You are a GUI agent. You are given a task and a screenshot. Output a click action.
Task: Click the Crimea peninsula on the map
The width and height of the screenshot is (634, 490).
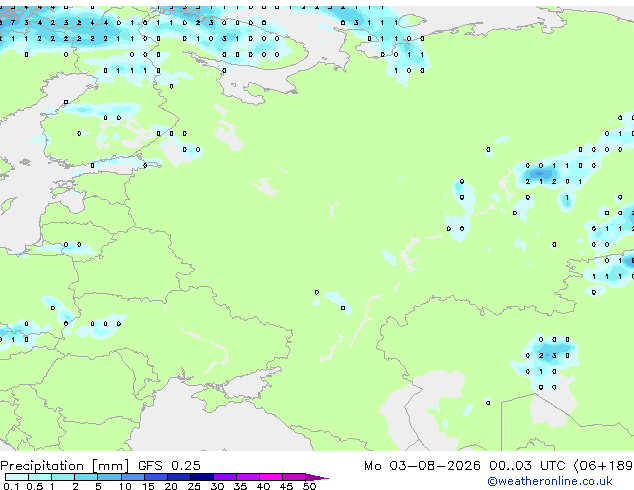click(x=226, y=395)
